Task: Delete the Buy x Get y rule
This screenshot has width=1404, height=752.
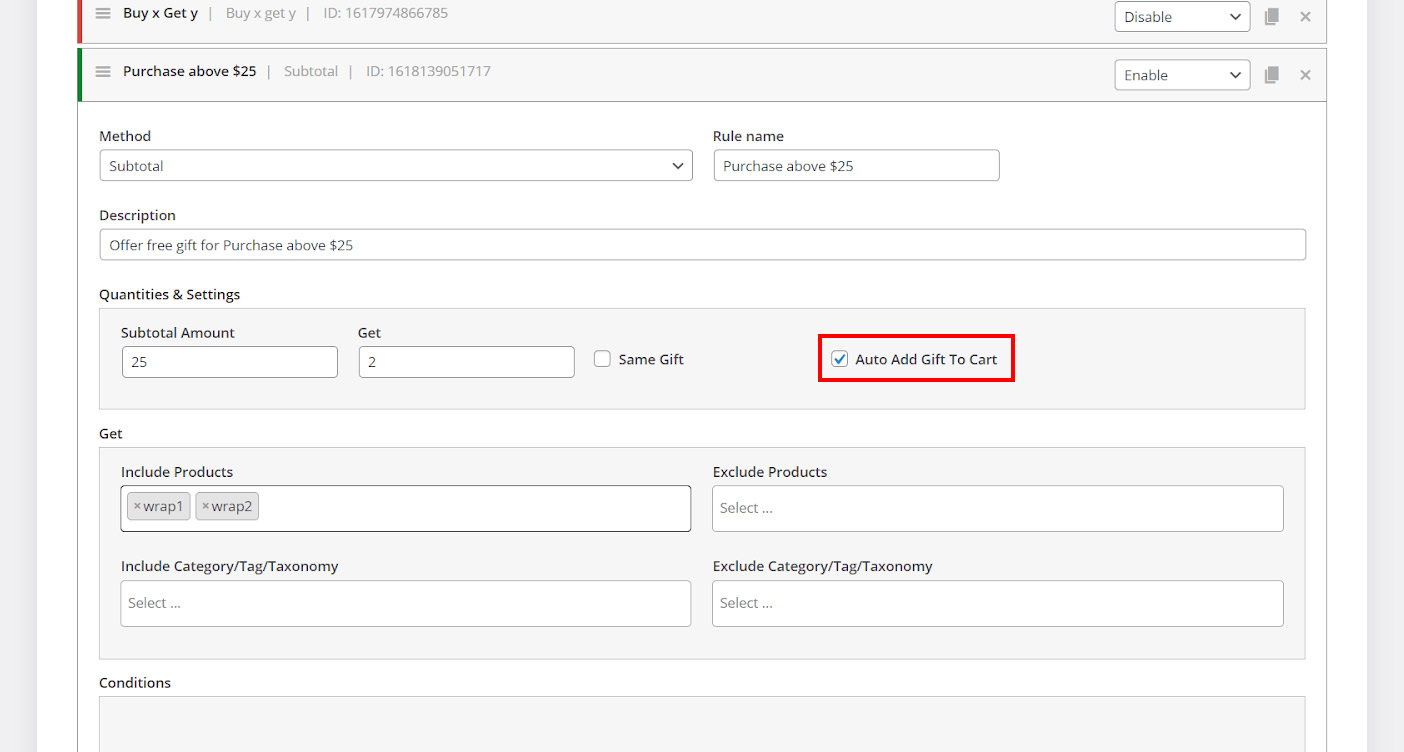Action: (x=1305, y=17)
